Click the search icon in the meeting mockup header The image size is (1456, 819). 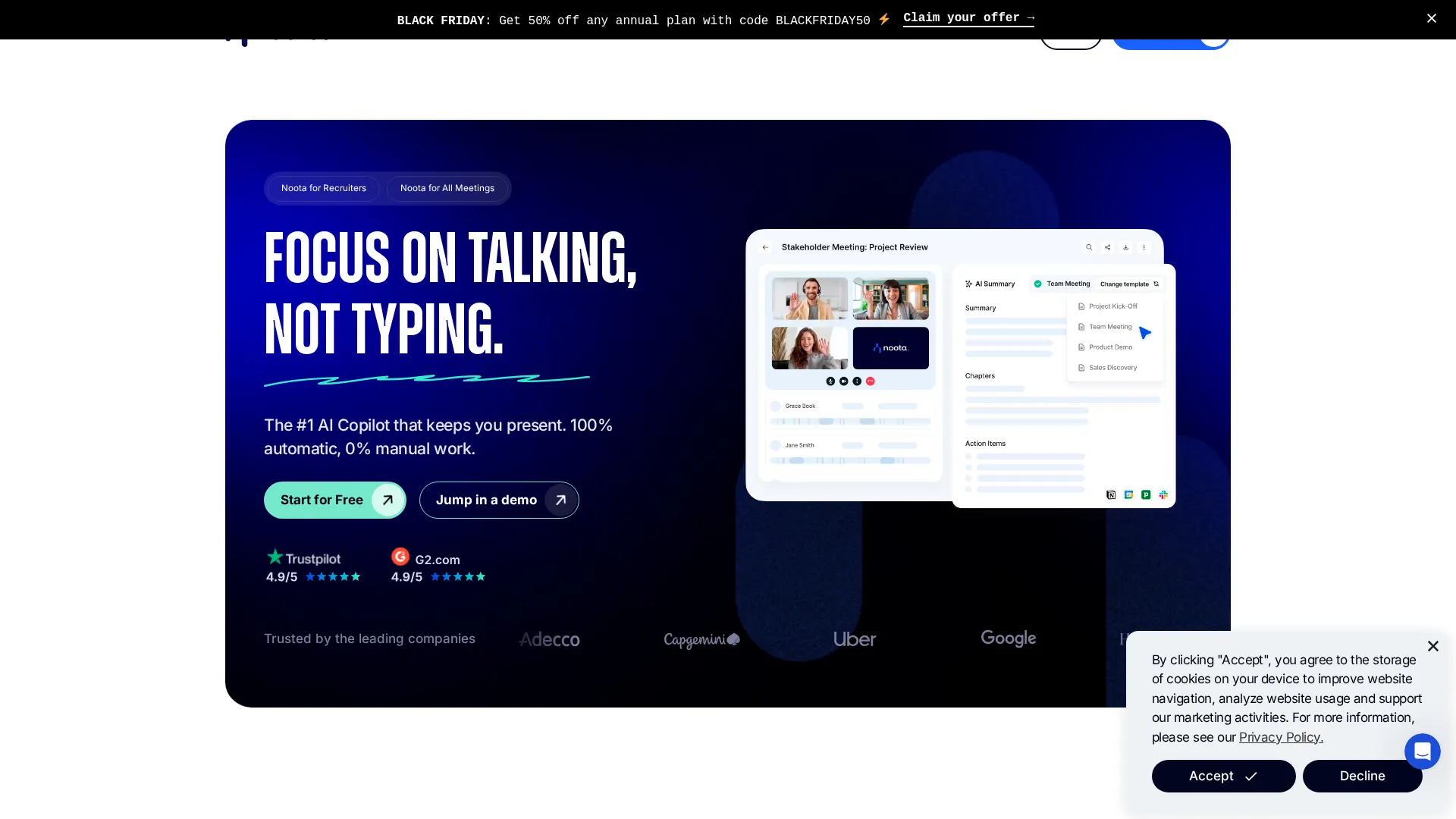pyautogui.click(x=1089, y=247)
